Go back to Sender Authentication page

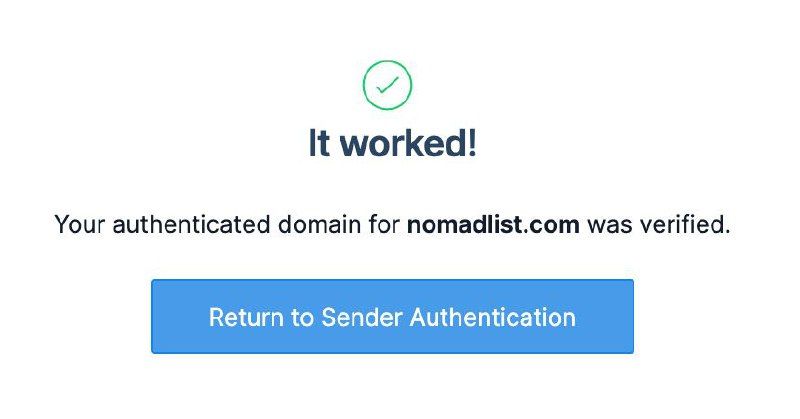pyautogui.click(x=392, y=317)
